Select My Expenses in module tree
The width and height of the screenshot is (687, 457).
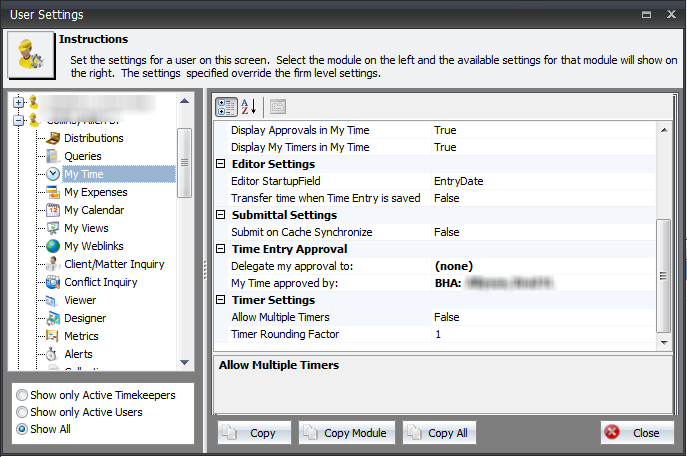[x=95, y=192]
